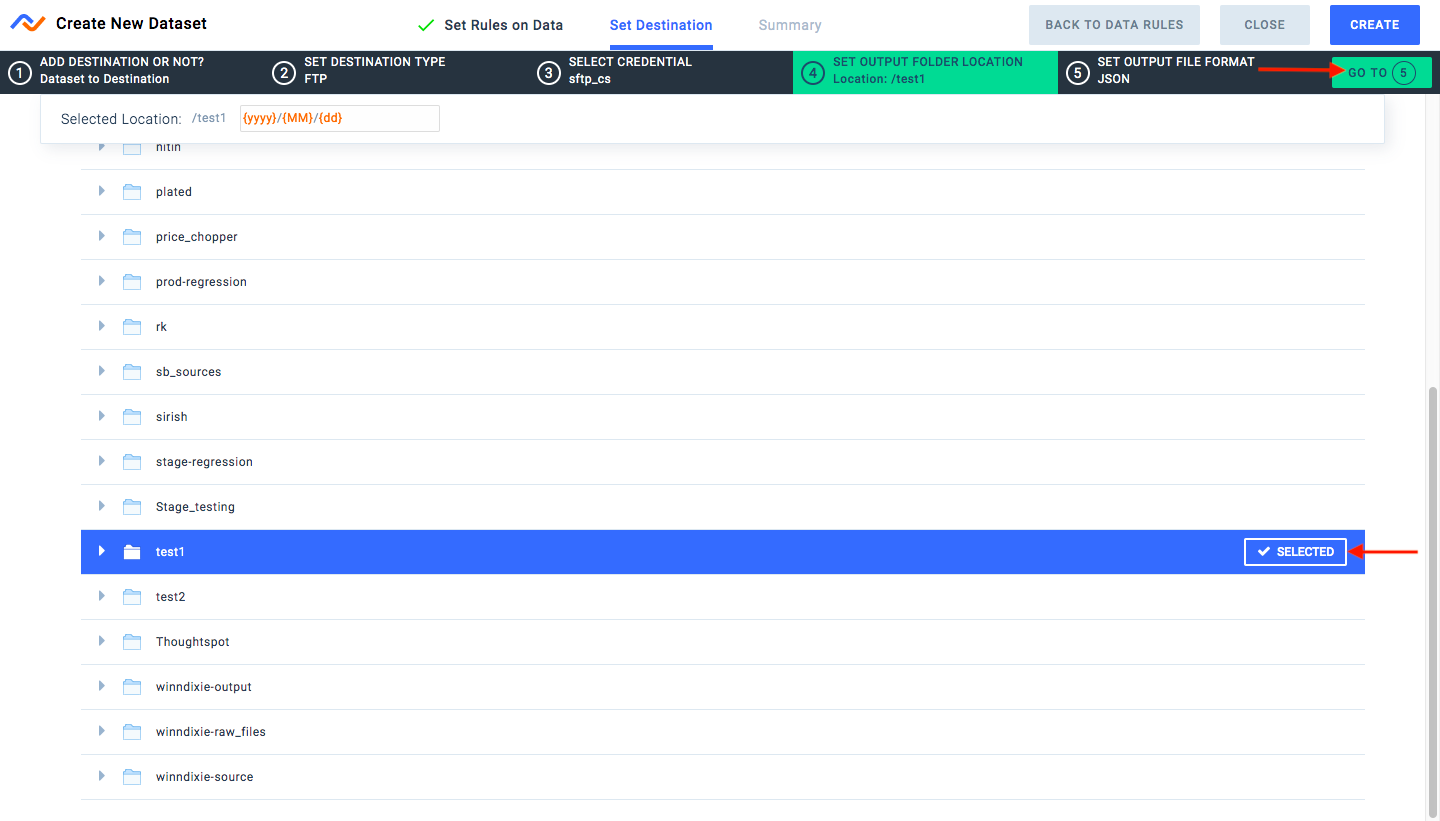Click the winndixie-output folder icon
Screen dimensions: 1440x821
(132, 687)
